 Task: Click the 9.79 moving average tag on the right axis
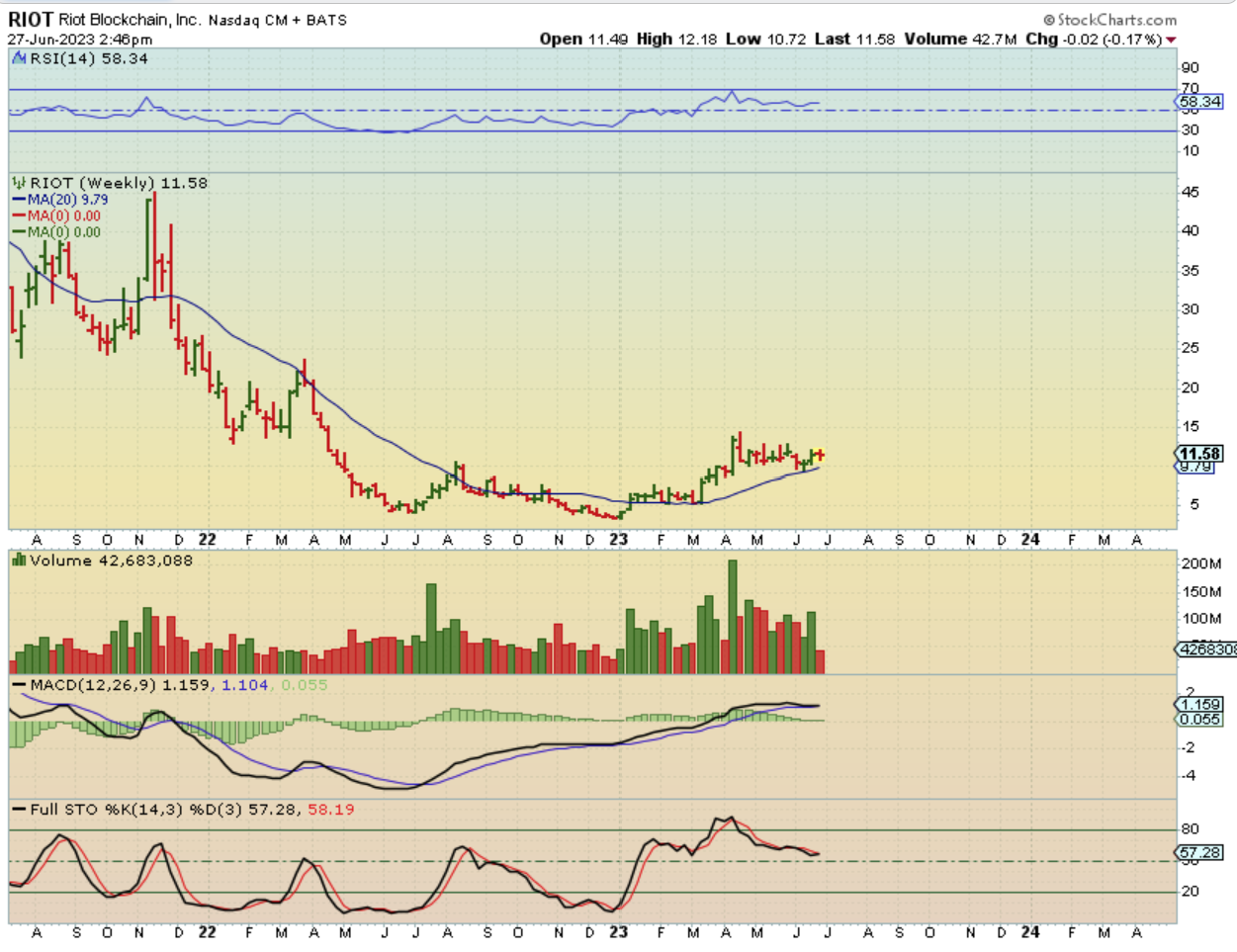[1195, 467]
